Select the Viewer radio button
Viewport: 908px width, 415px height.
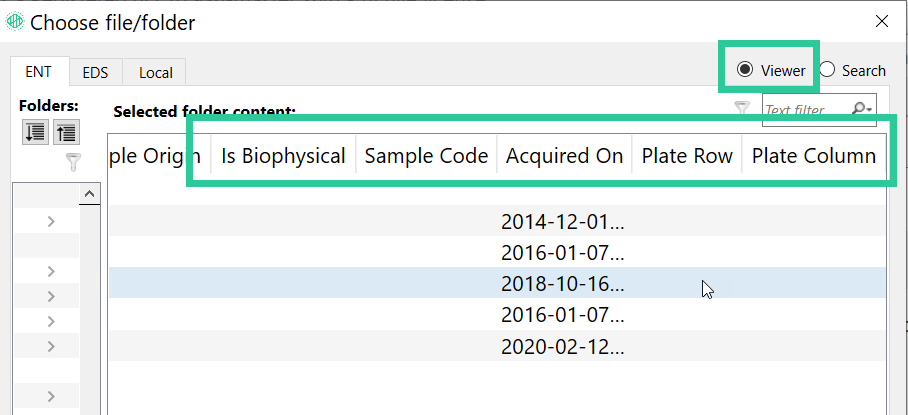(770, 70)
